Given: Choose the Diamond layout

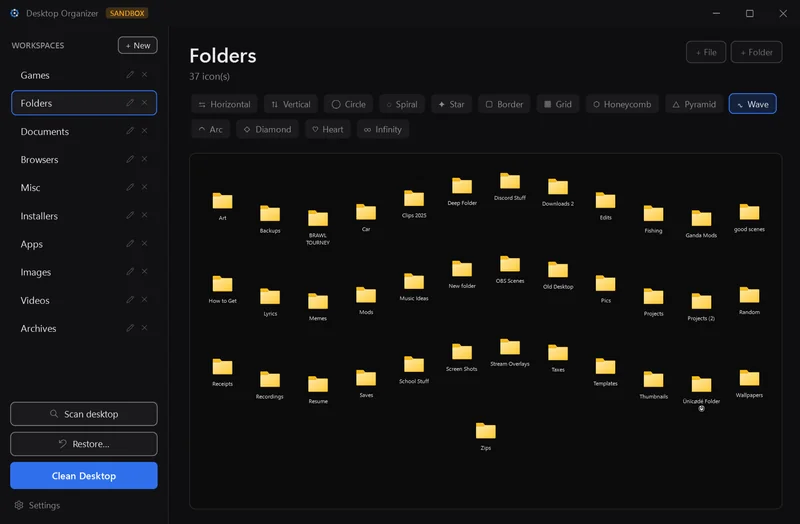Looking at the screenshot, I should point(267,130).
